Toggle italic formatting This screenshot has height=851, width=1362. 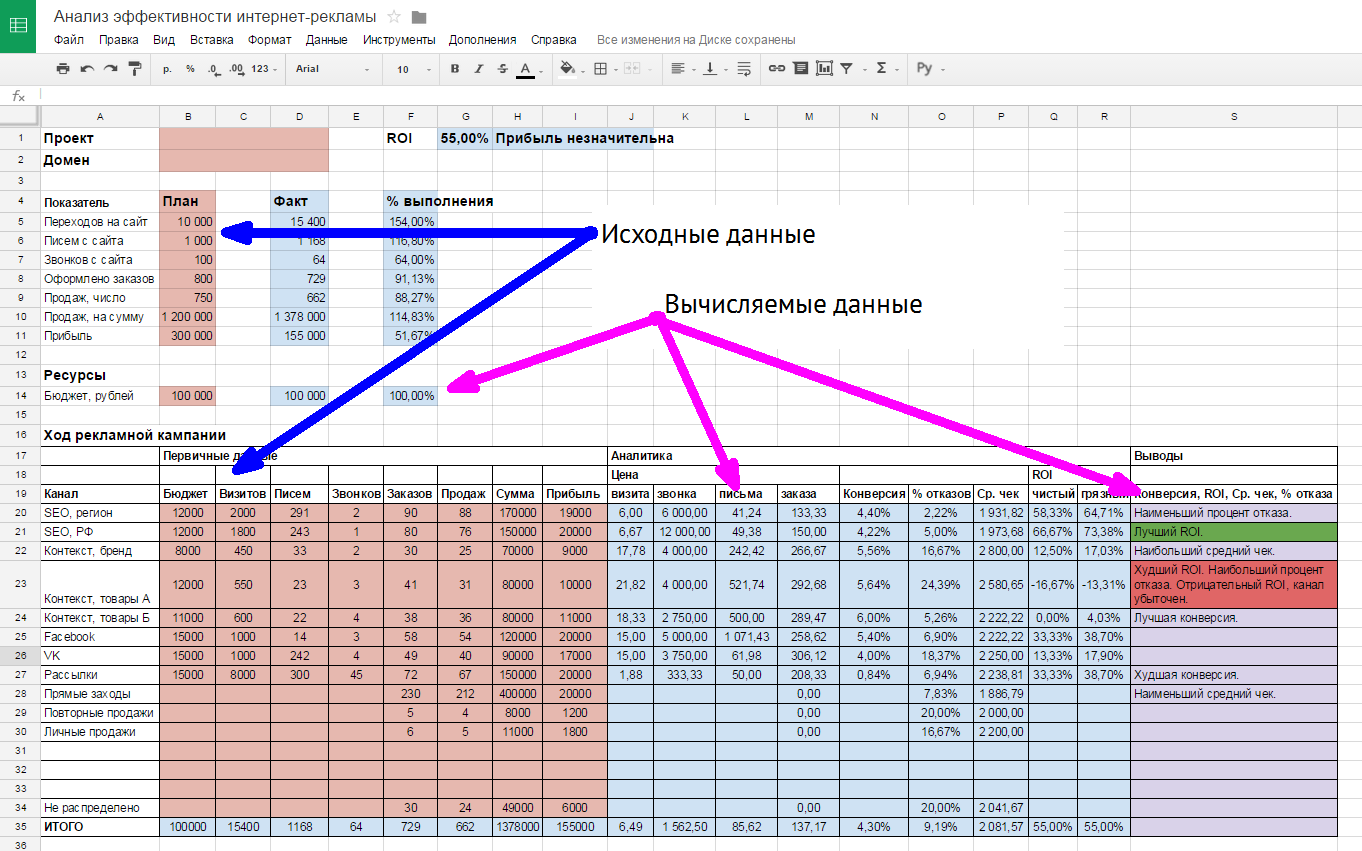(x=478, y=69)
